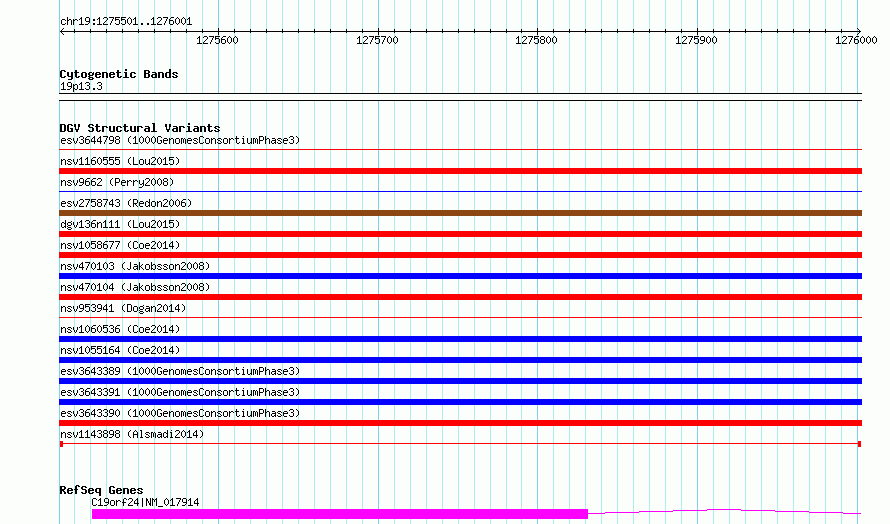Click the 1275700 ruler tick label
Viewport: 890px width, 524px height.
[x=377, y=40]
